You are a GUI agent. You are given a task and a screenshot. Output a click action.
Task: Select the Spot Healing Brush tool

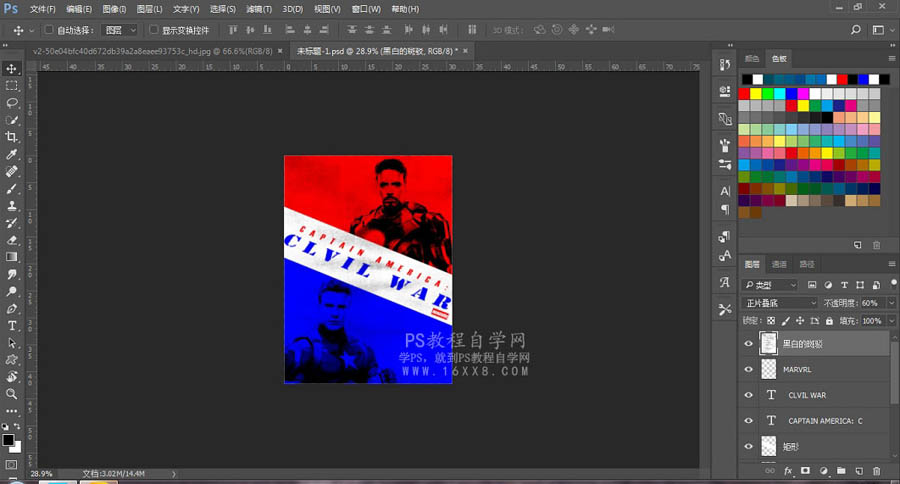coord(11,171)
